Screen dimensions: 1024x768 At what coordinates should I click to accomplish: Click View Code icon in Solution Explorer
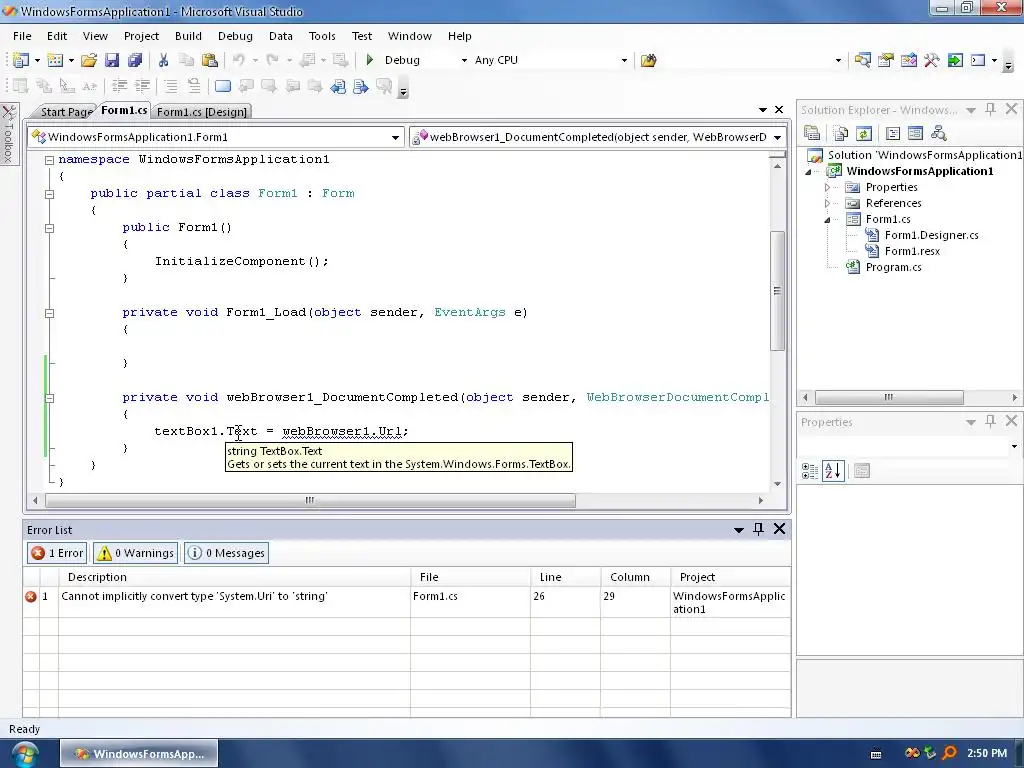point(893,133)
